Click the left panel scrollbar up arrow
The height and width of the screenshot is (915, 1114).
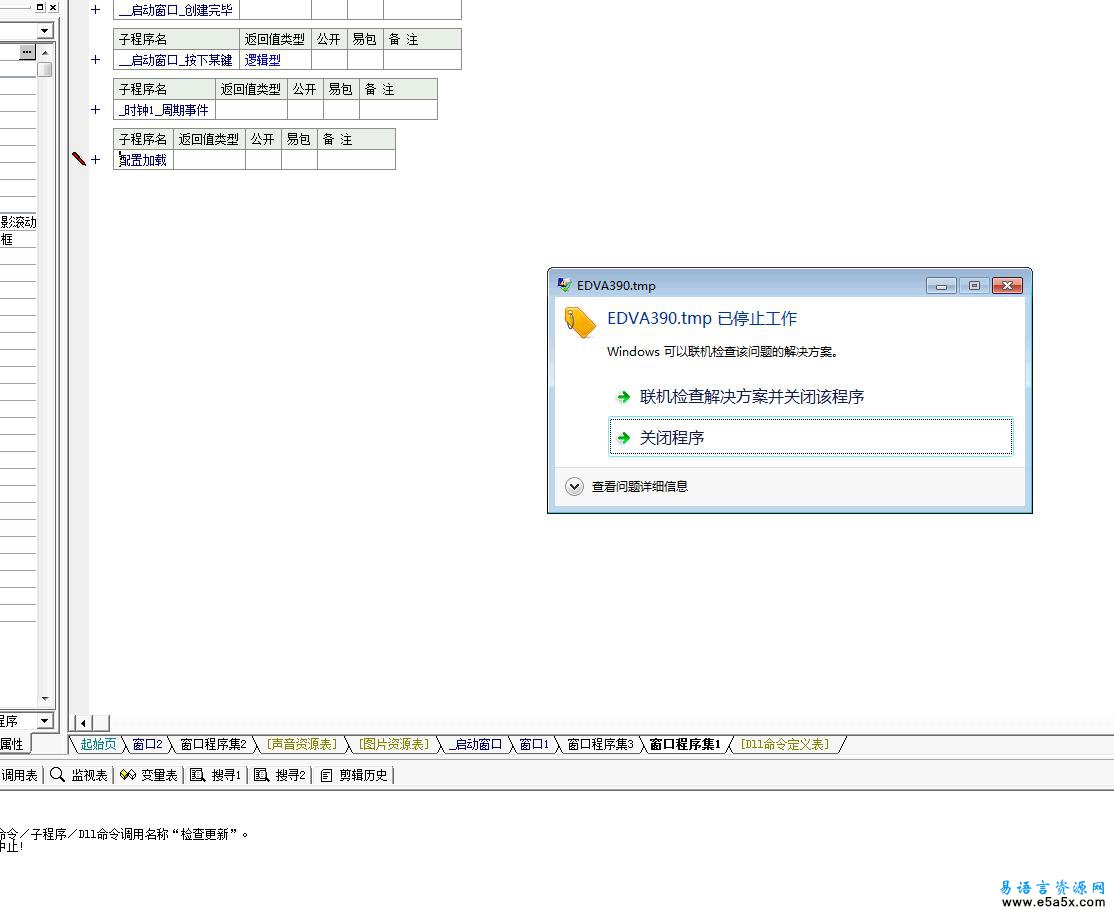pyautogui.click(x=45, y=53)
